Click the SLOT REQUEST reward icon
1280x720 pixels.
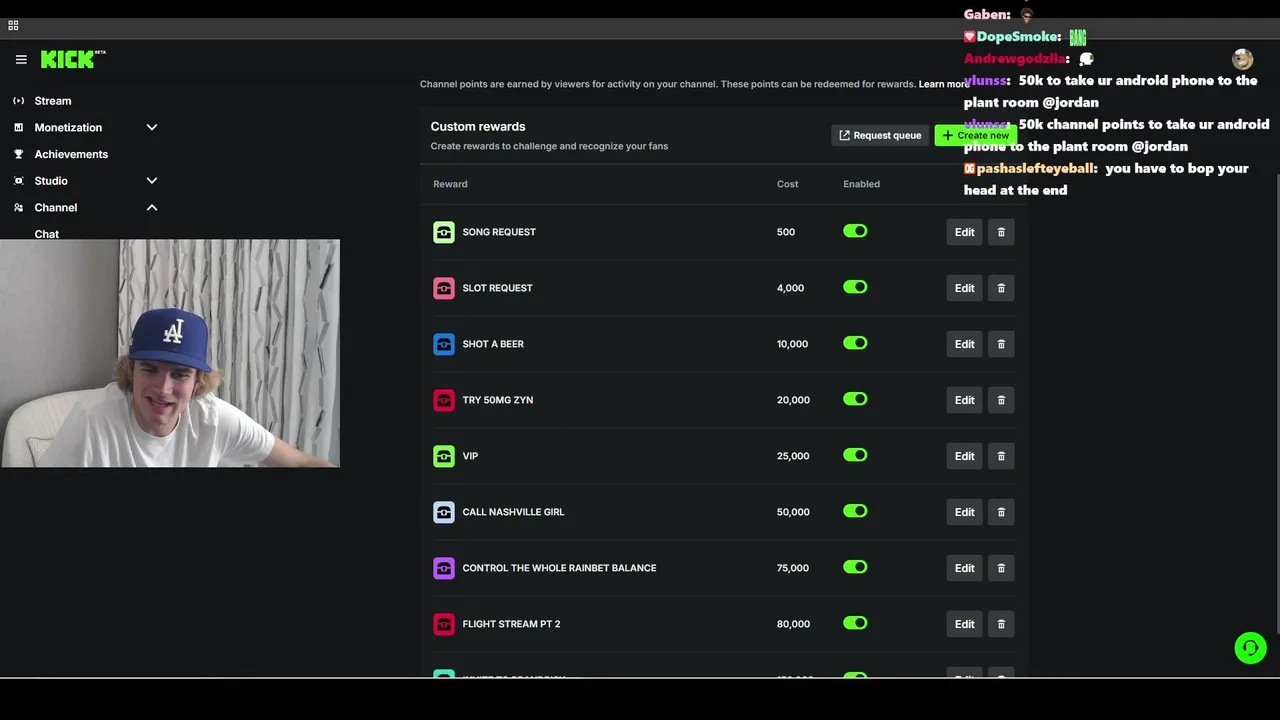coord(444,288)
